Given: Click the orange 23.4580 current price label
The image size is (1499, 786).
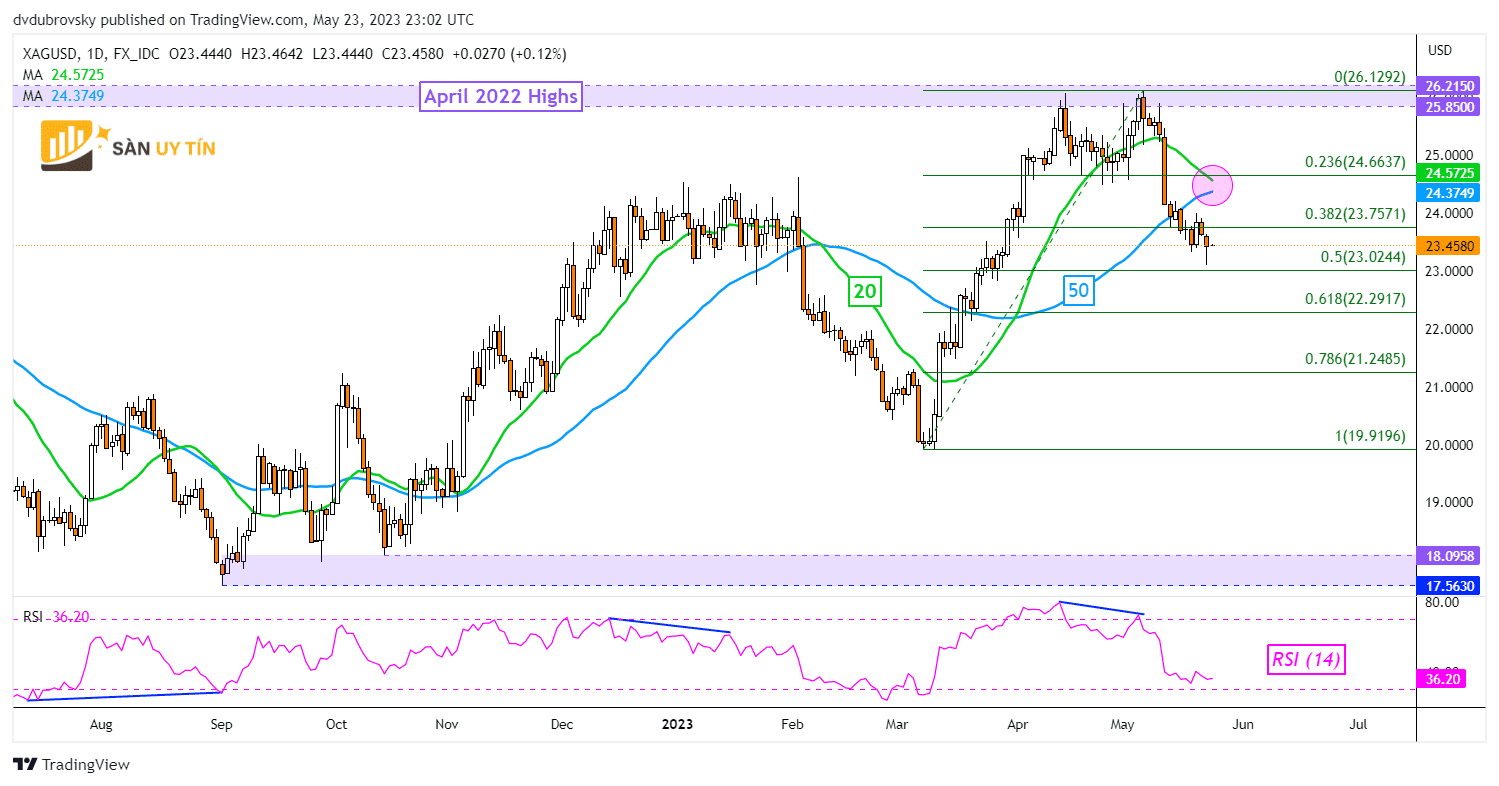Looking at the screenshot, I should click(1449, 245).
